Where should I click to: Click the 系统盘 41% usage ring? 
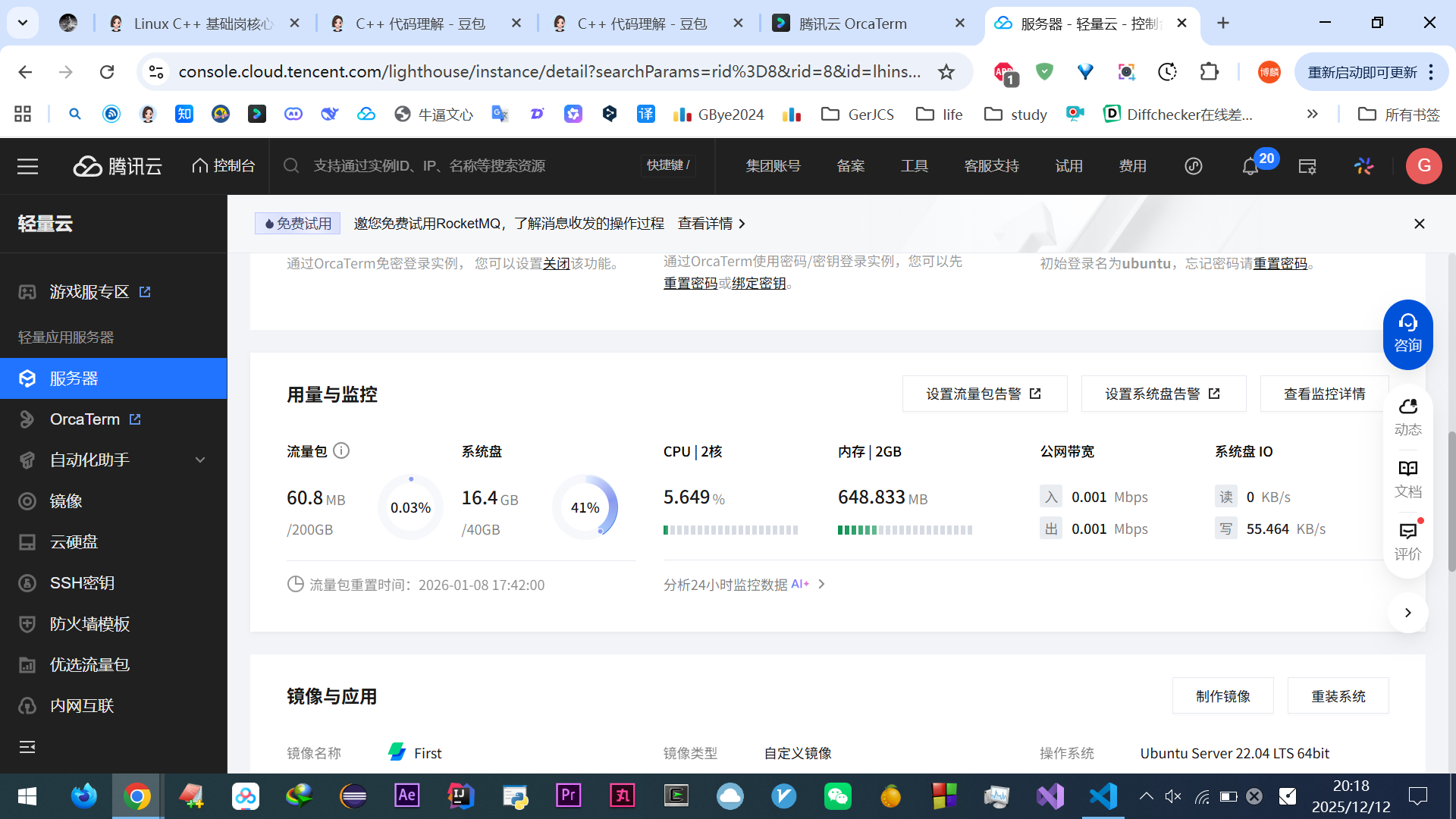point(585,507)
